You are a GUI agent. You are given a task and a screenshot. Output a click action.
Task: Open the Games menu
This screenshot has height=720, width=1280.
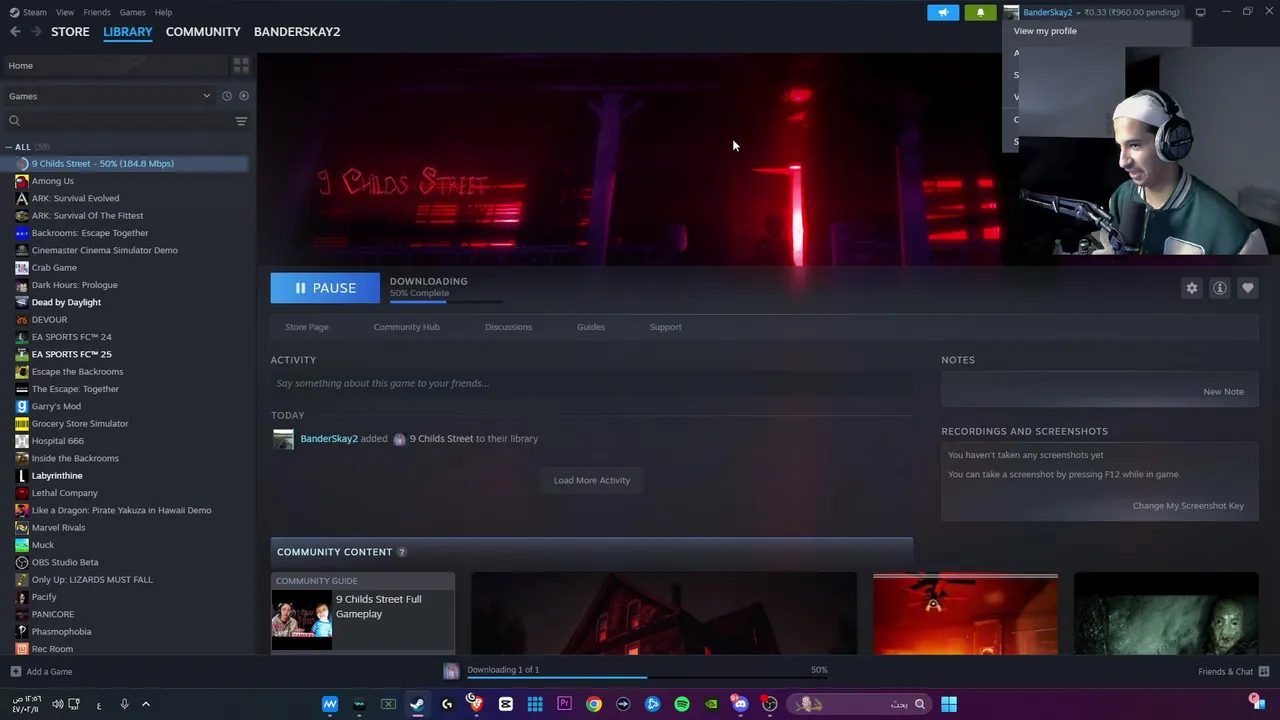coord(132,12)
